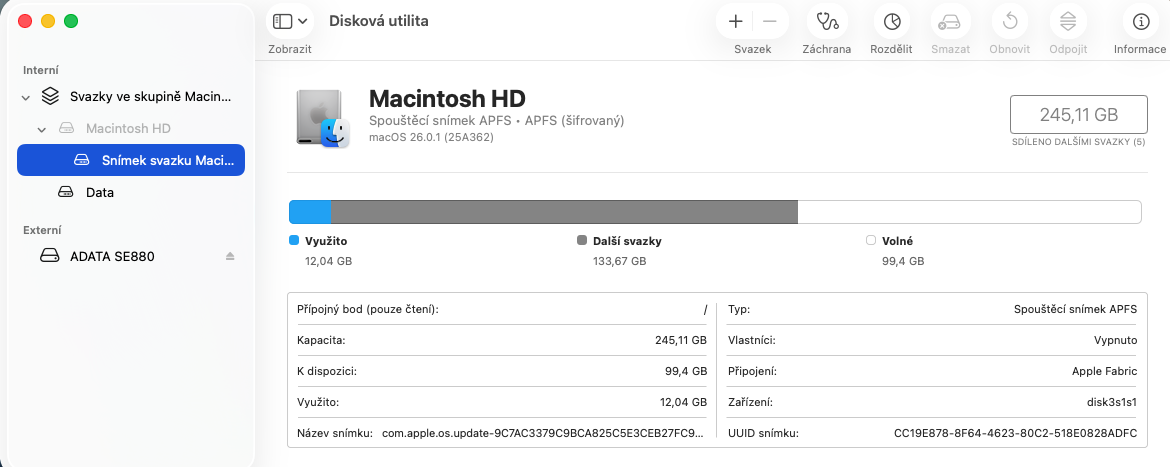The image size is (1170, 467).
Task: Click the 245,11 GB capacity box
Action: [x=1078, y=114]
